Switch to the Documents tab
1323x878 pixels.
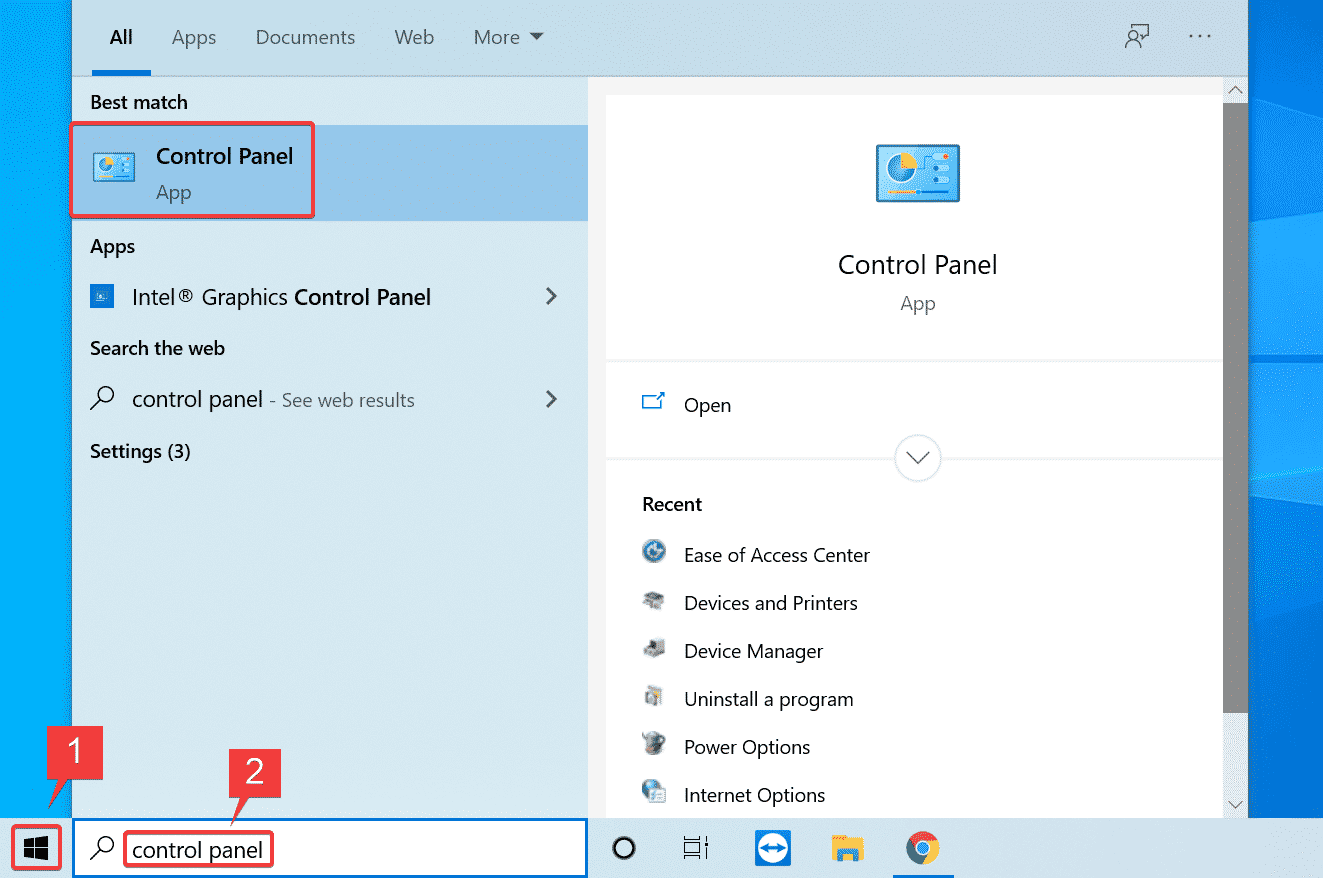(305, 38)
